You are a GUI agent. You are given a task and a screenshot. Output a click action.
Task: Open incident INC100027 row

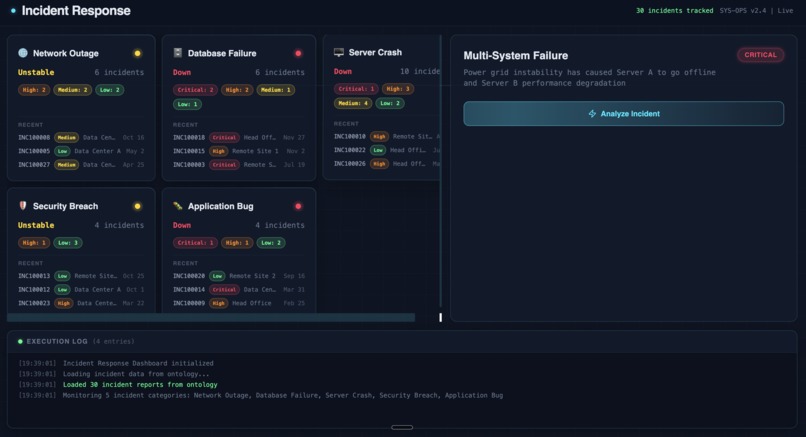point(81,165)
